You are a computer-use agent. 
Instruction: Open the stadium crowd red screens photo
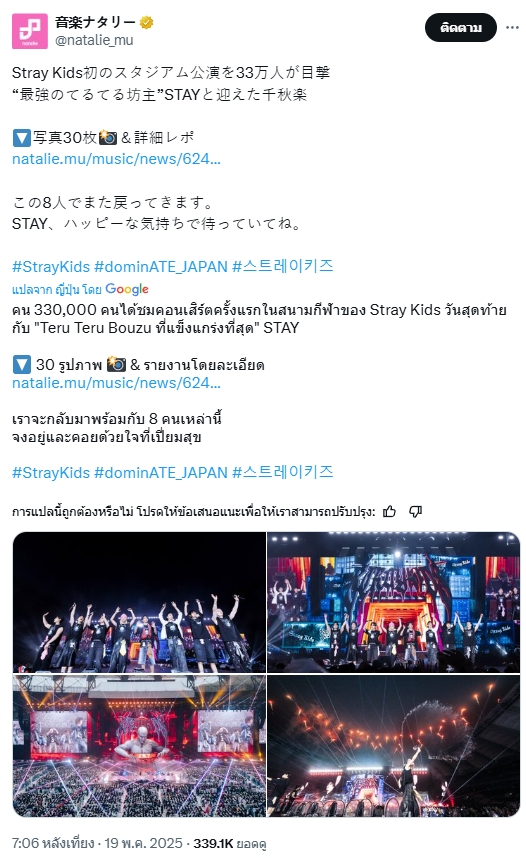tap(139, 746)
